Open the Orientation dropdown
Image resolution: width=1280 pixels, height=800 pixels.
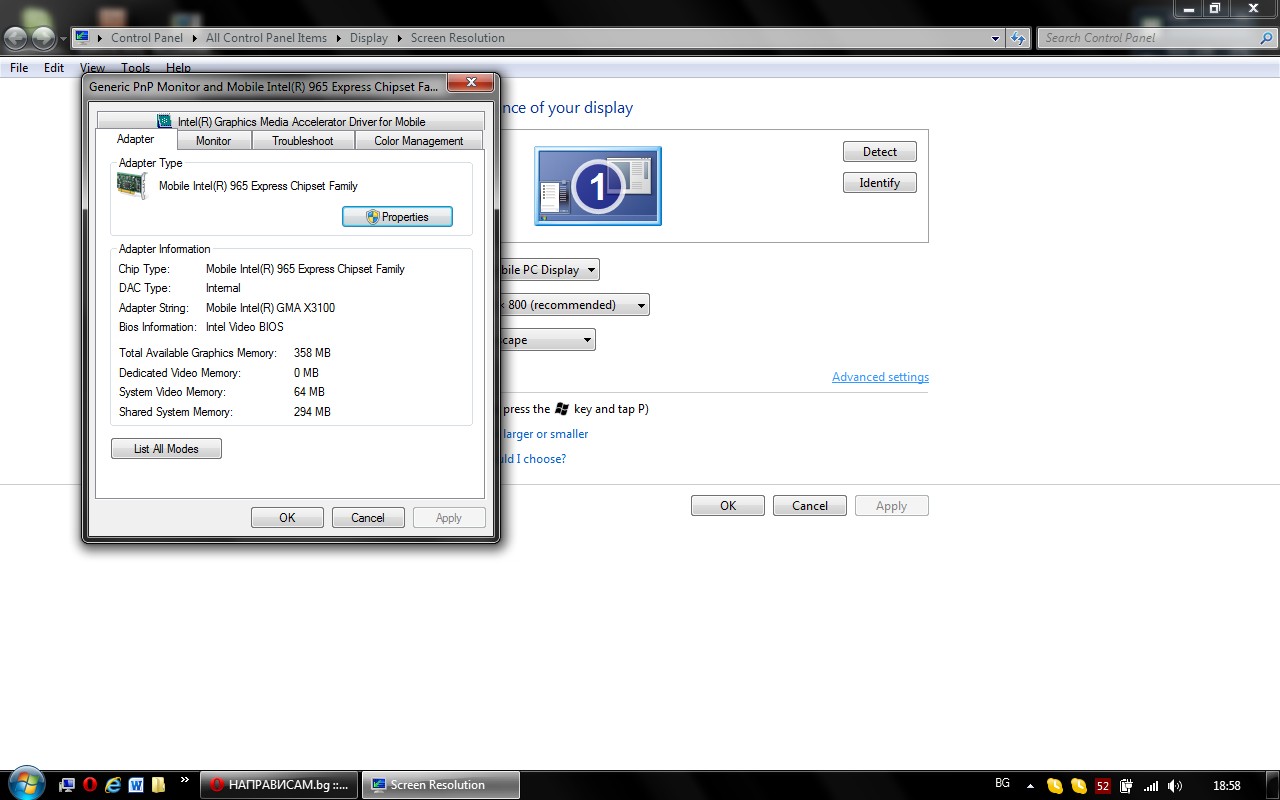(546, 340)
